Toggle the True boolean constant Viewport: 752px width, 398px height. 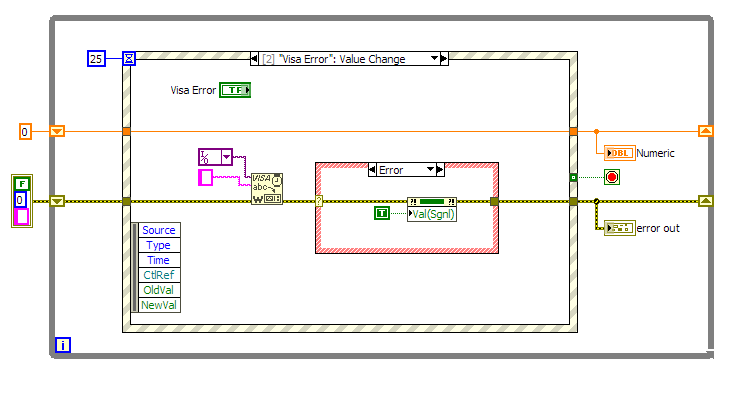click(382, 213)
